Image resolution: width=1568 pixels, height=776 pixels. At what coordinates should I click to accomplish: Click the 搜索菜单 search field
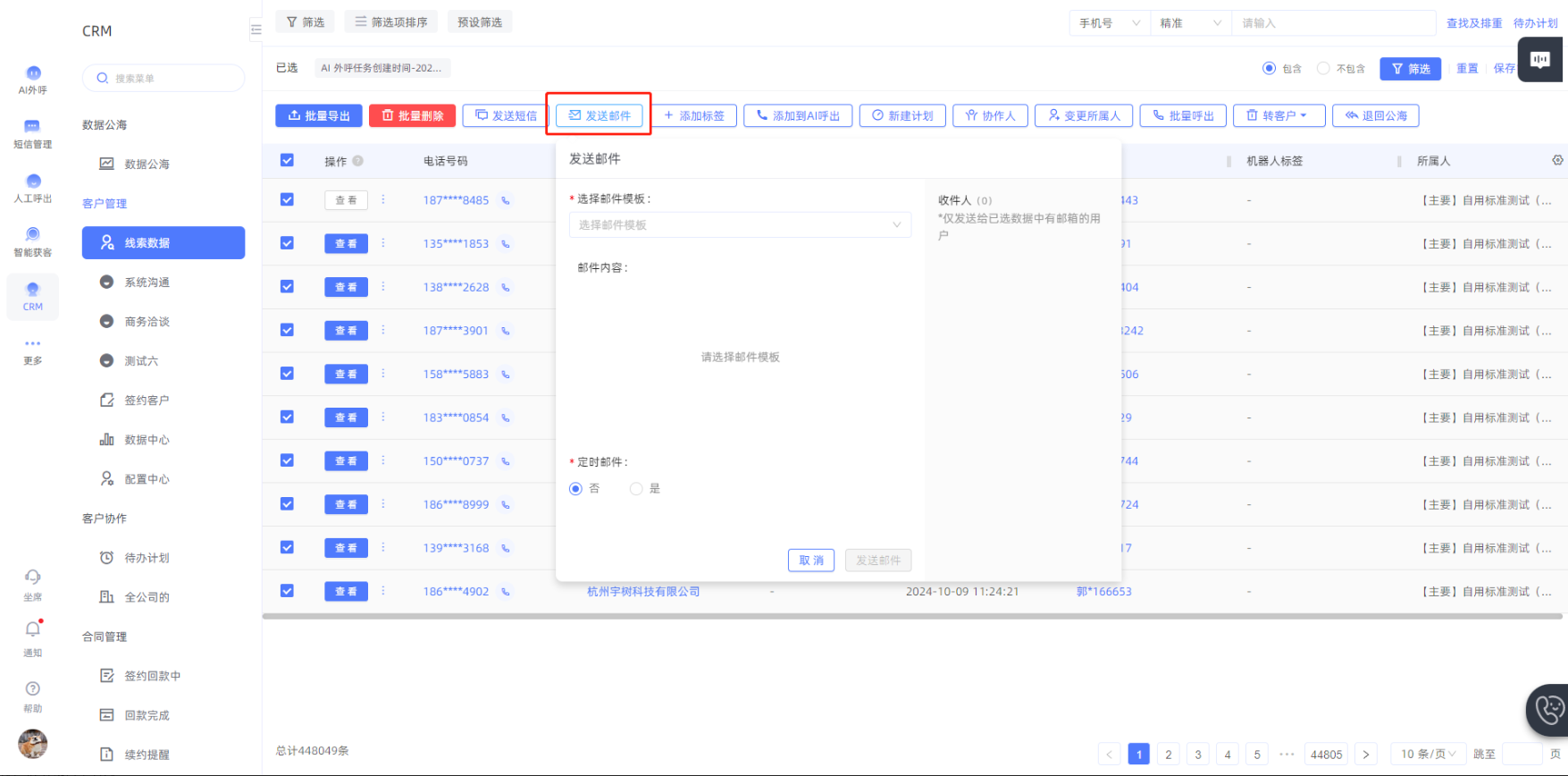point(164,78)
